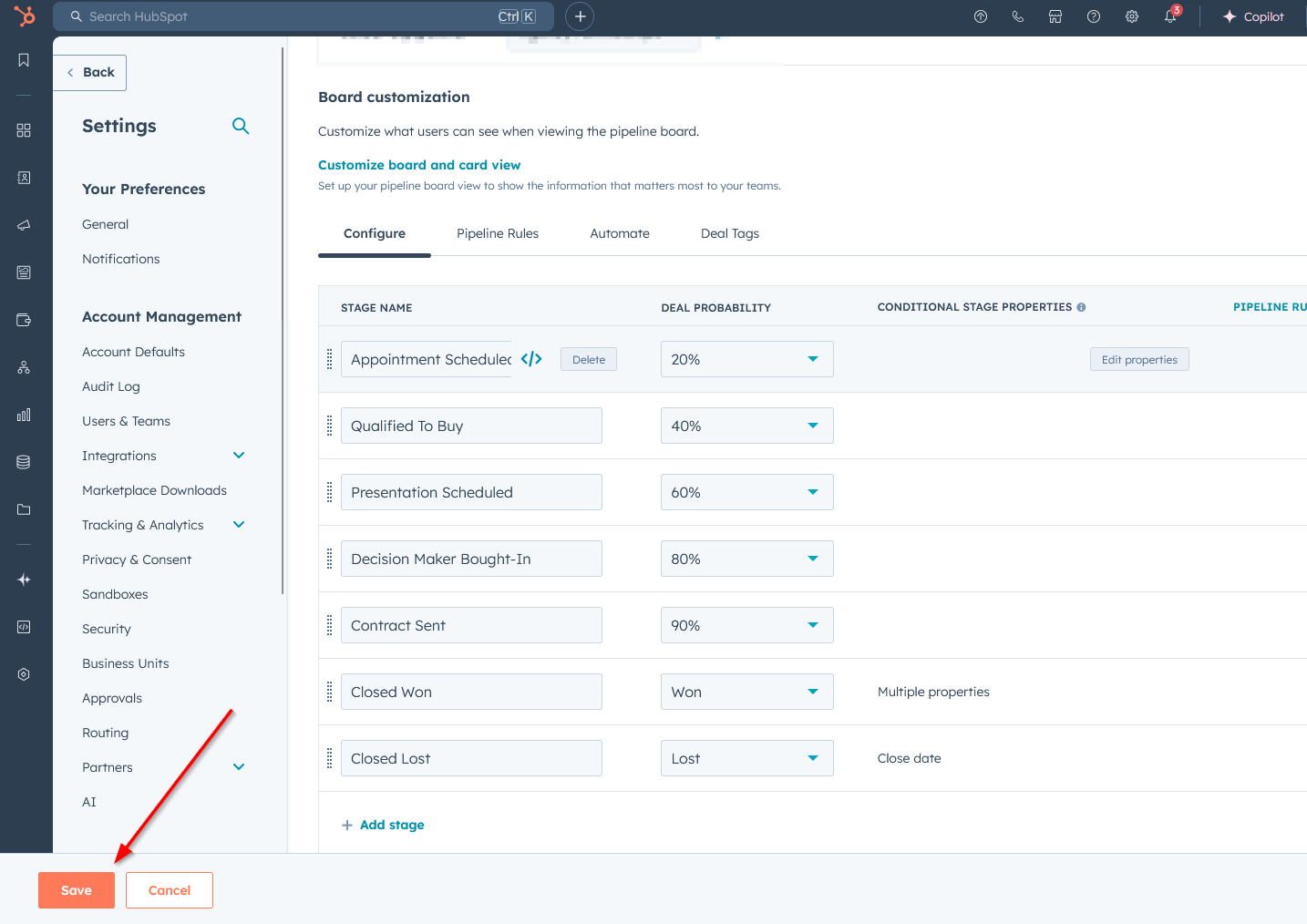Open the Data Management database icon
Viewport: 1307px width, 924px height.
point(24,462)
